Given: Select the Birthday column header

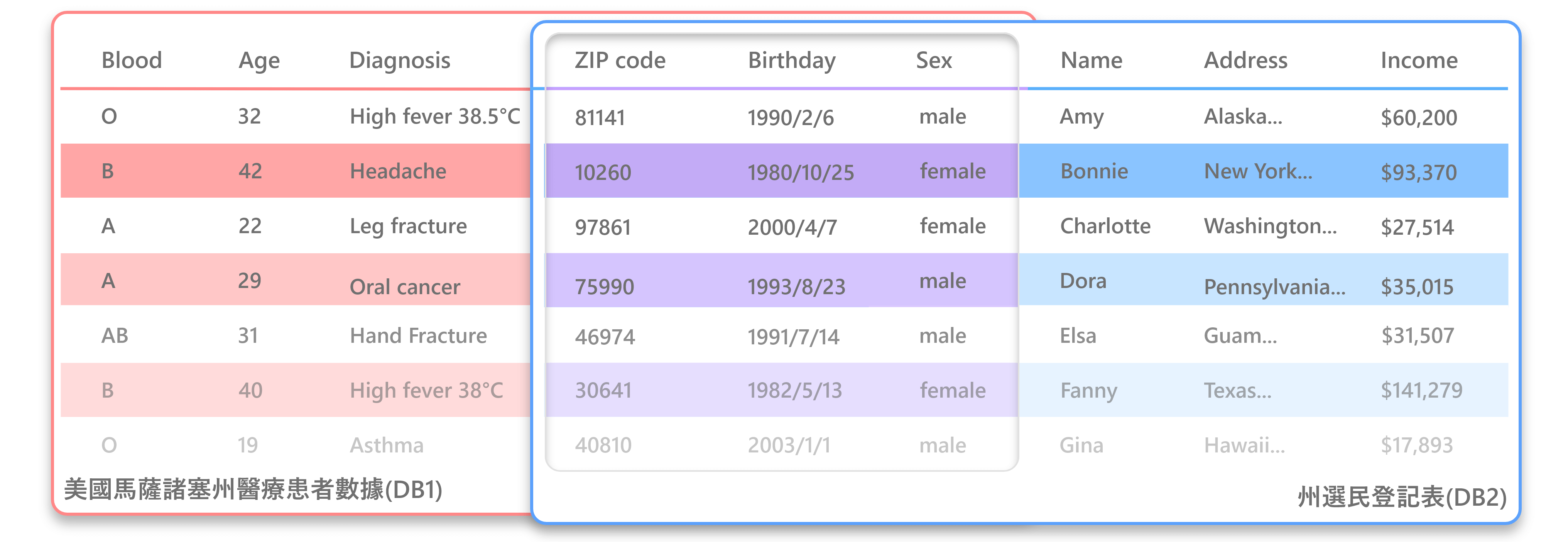Looking at the screenshot, I should tap(791, 60).
